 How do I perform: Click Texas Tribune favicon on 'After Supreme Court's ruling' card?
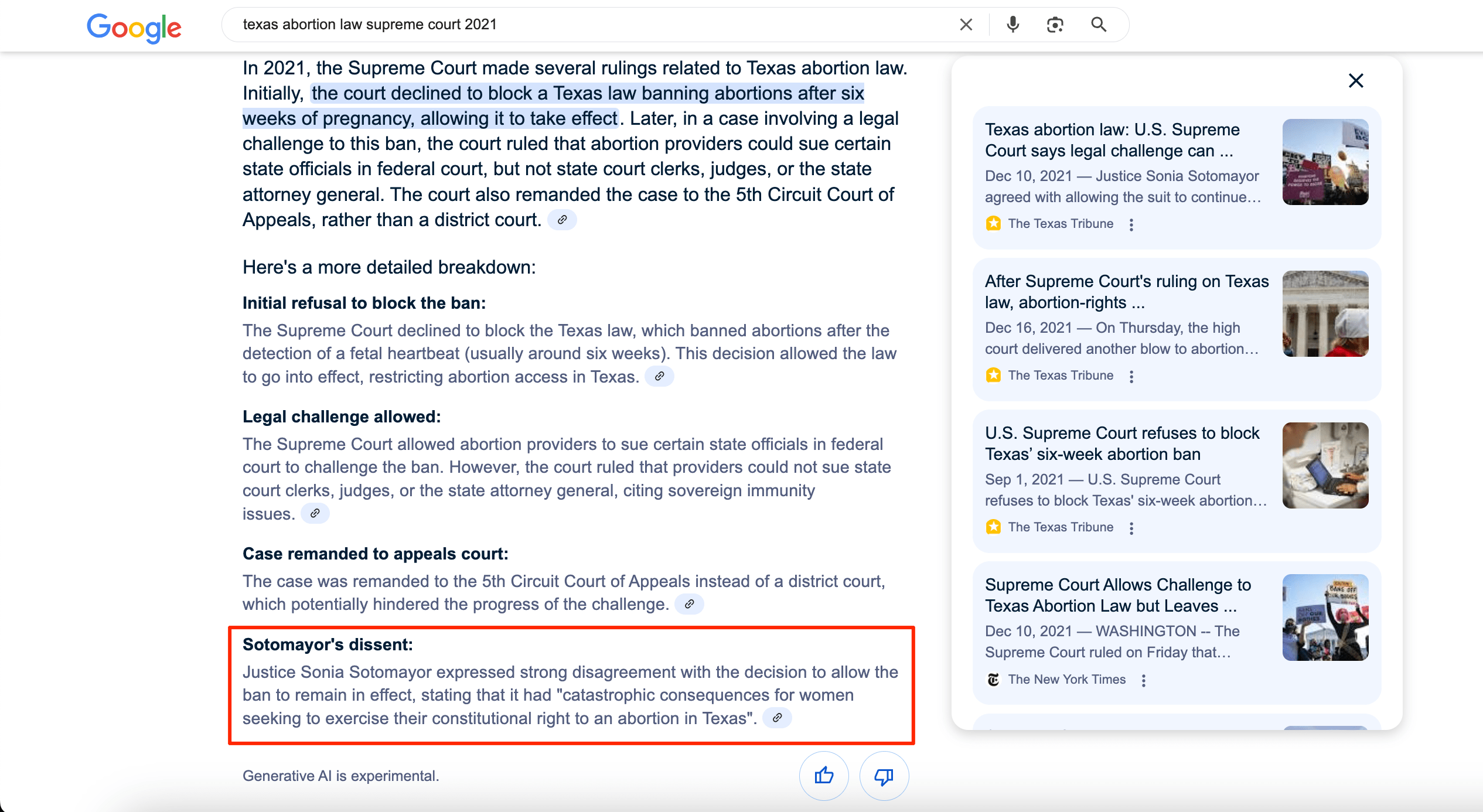click(993, 375)
